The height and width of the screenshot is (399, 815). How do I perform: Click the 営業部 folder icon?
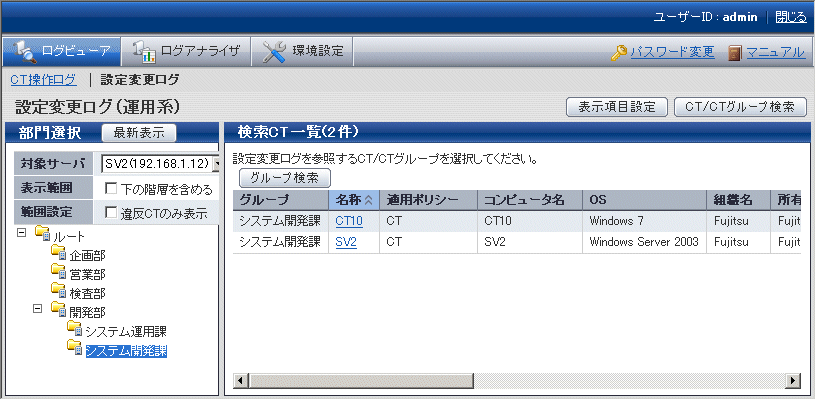pyautogui.click(x=59, y=272)
